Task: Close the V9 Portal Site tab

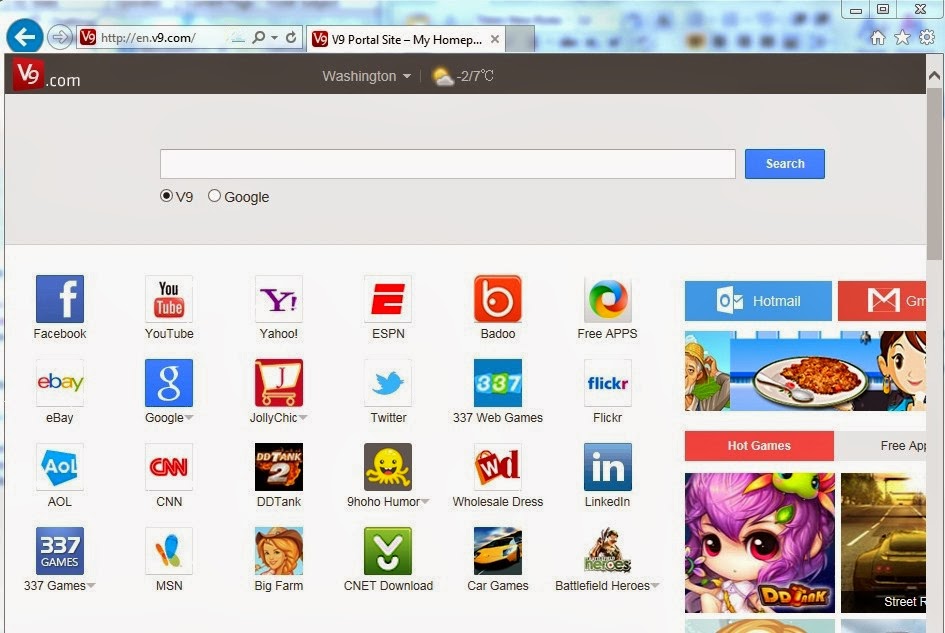Action: (495, 39)
